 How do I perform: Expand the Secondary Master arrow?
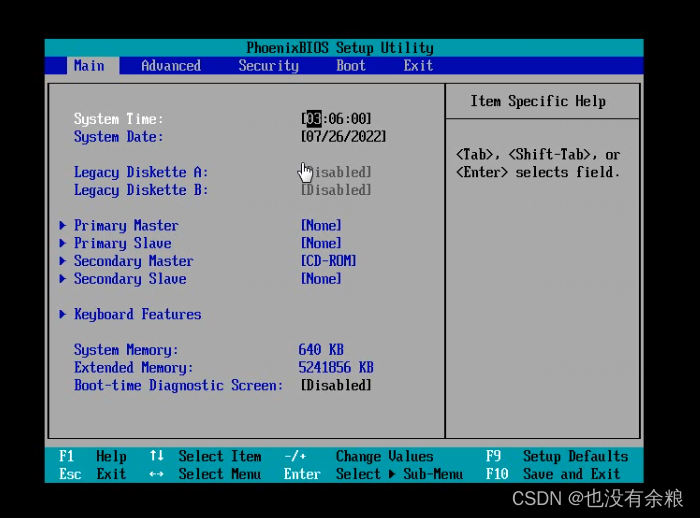click(63, 261)
